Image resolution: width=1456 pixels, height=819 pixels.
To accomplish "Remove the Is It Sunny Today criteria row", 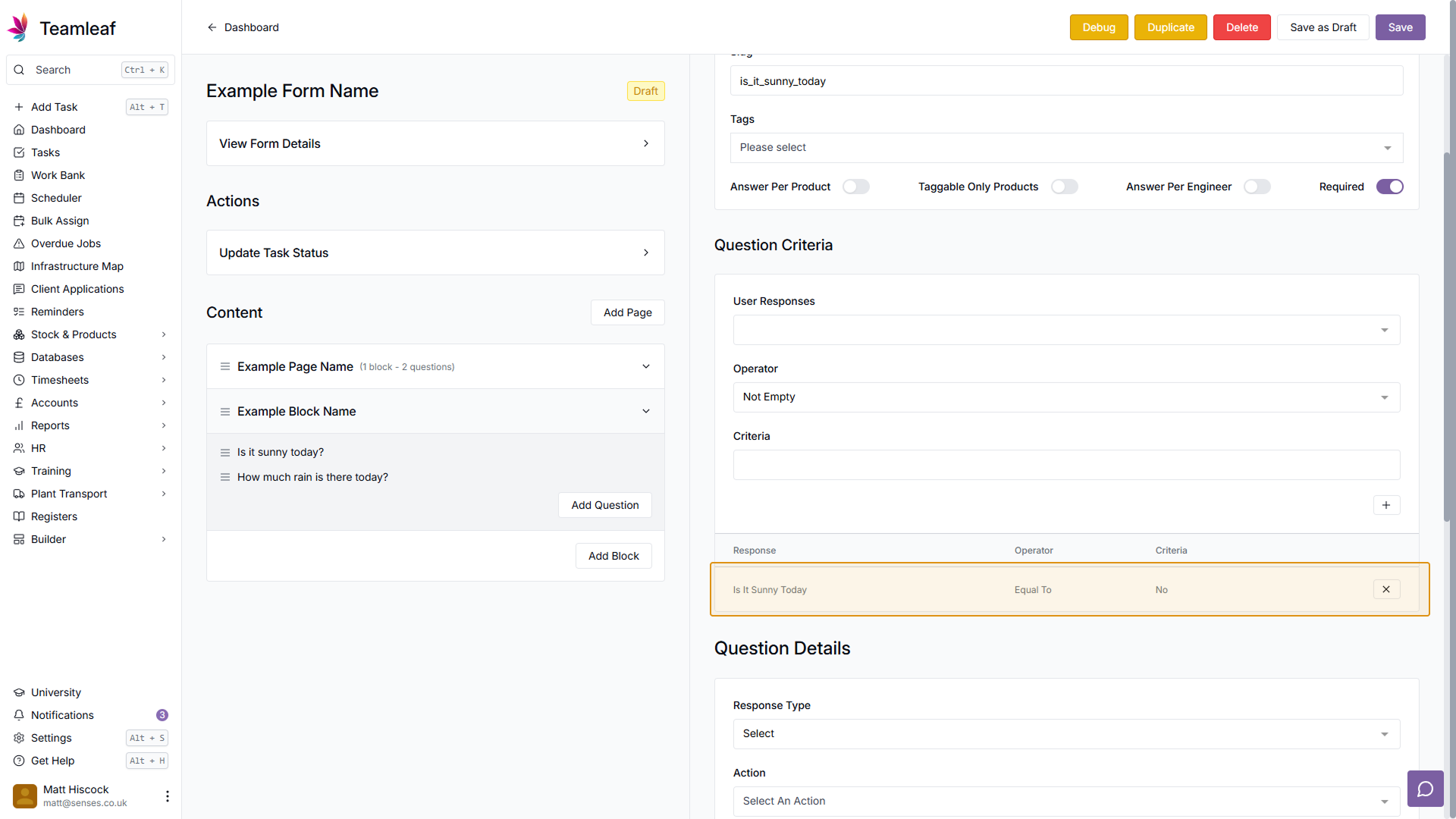I will (x=1385, y=589).
